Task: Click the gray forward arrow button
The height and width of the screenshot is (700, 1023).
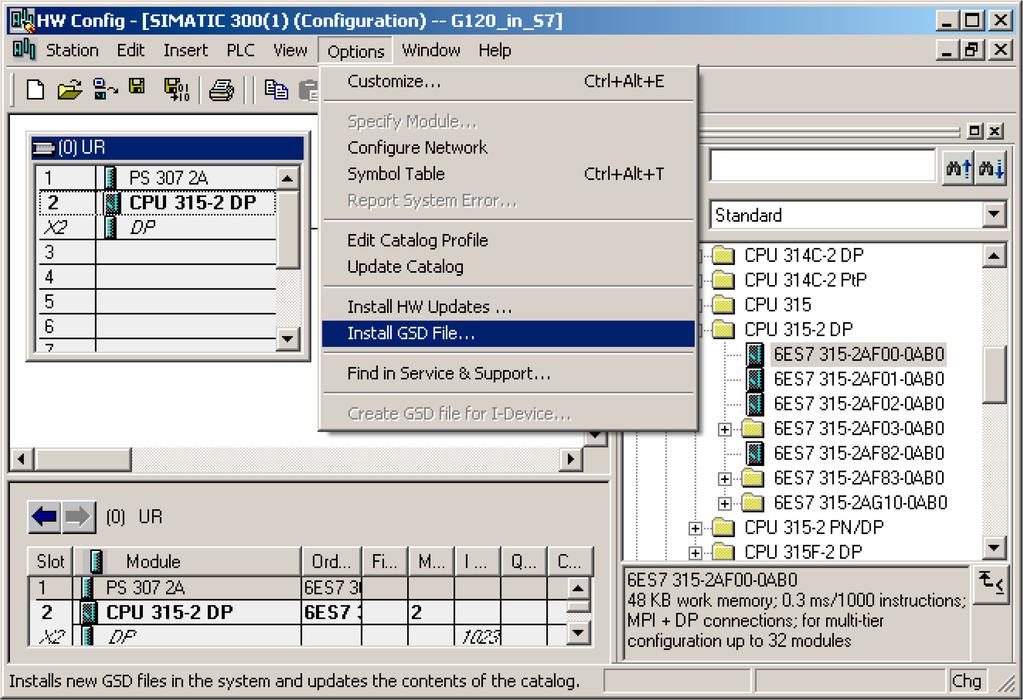Action: [x=78, y=517]
